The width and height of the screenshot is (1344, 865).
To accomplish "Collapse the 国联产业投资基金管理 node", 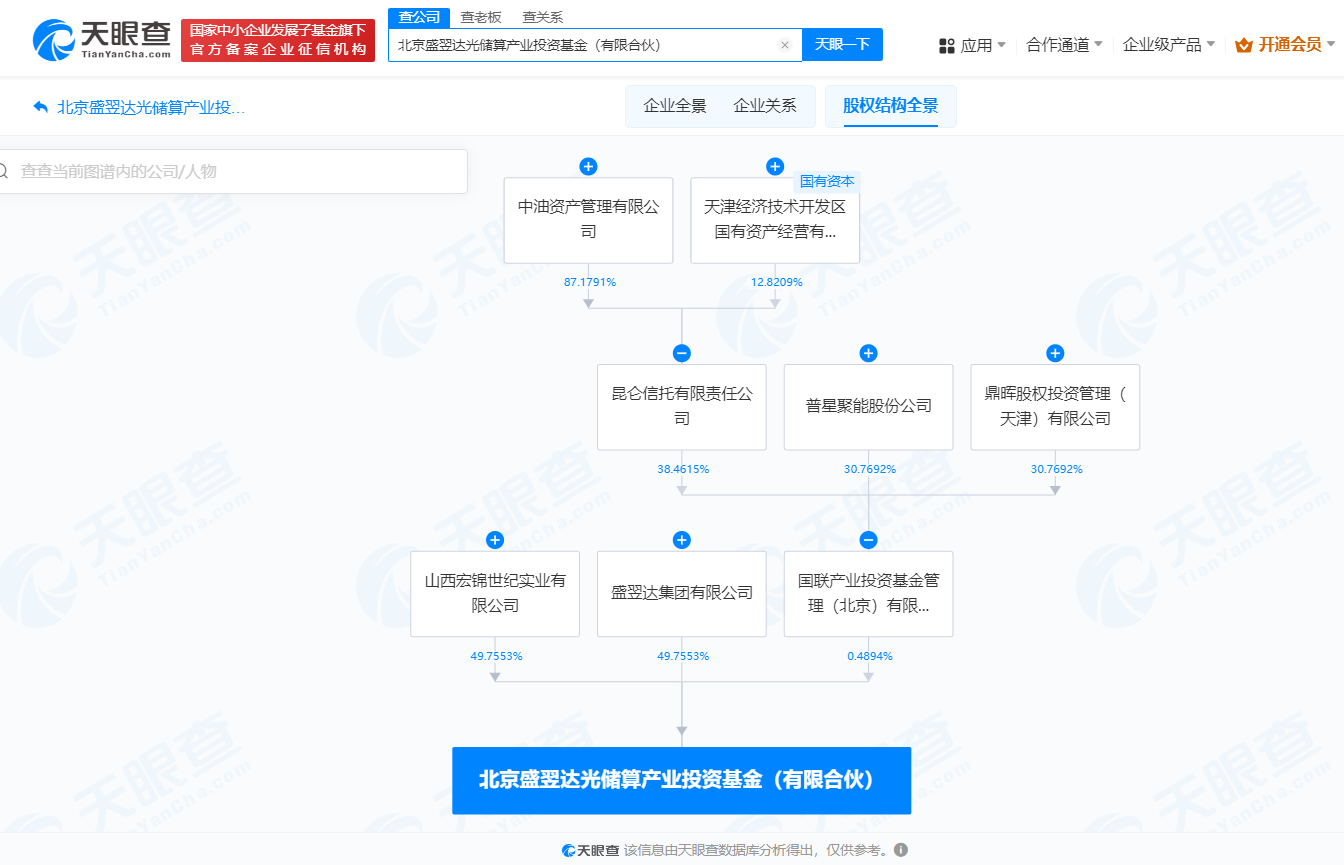I will [868, 540].
